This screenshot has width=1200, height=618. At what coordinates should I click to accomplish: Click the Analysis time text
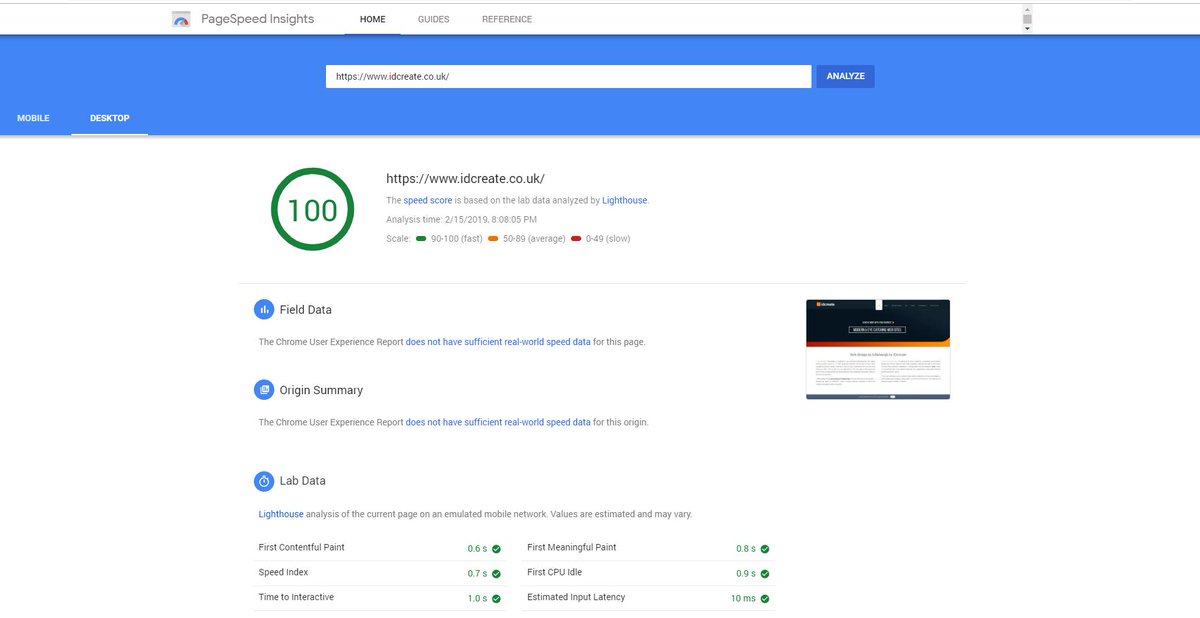461,219
